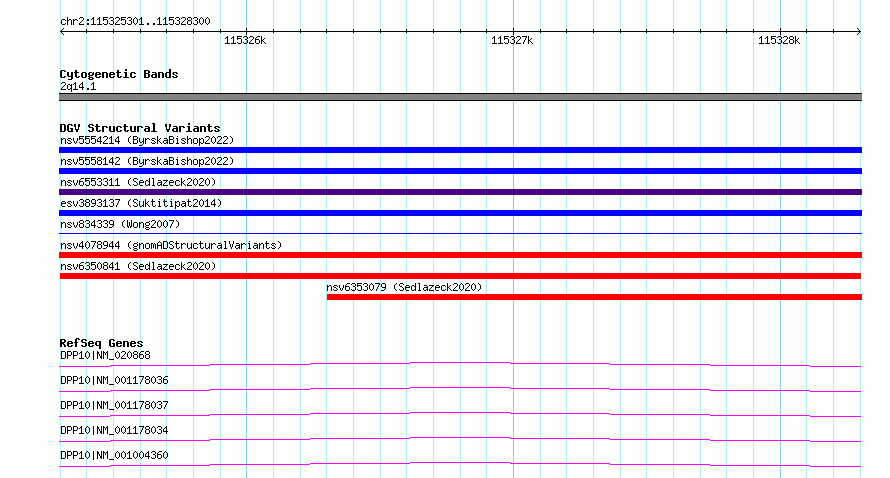The height and width of the screenshot is (478, 890).
Task: Click the red bar for nsv4078944
Action: point(460,255)
